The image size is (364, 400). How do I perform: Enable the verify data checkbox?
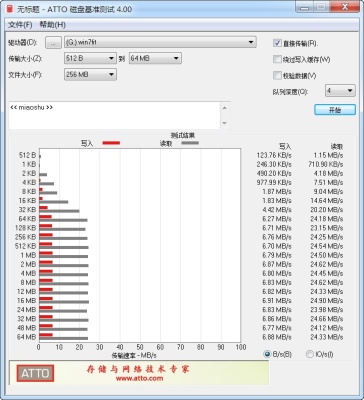pyautogui.click(x=277, y=76)
